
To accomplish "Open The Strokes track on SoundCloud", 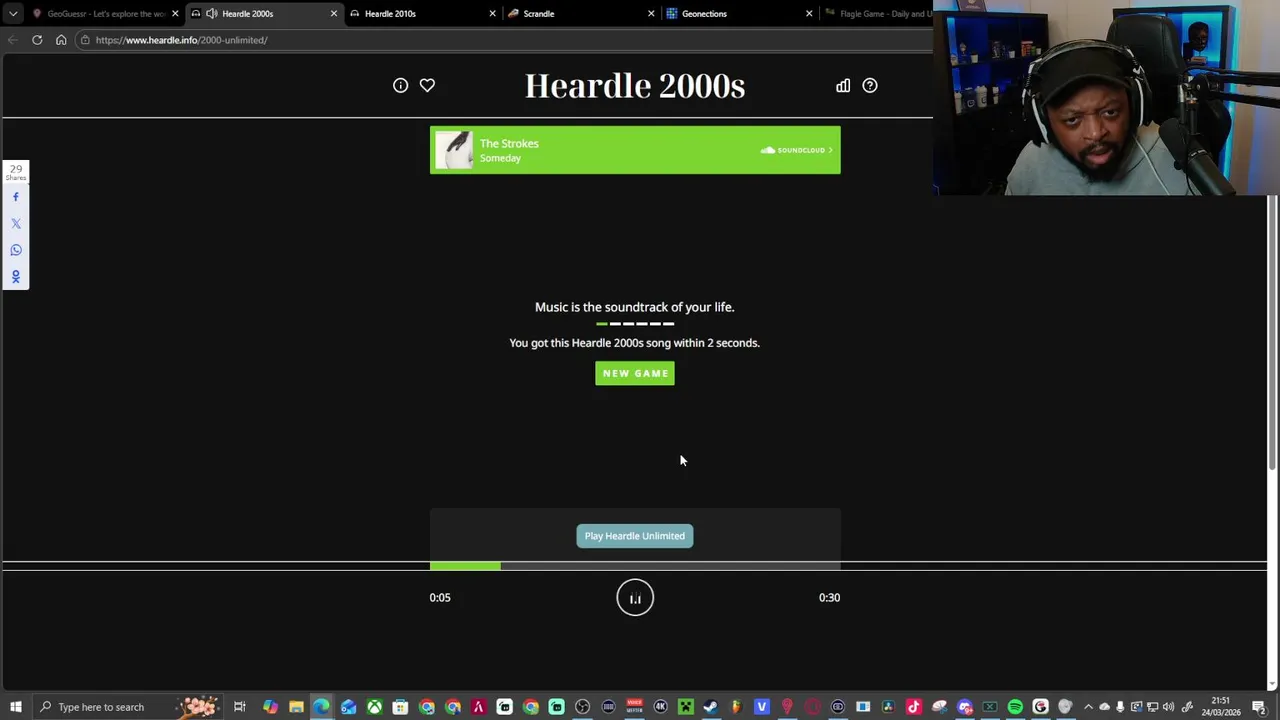I will tap(797, 150).
